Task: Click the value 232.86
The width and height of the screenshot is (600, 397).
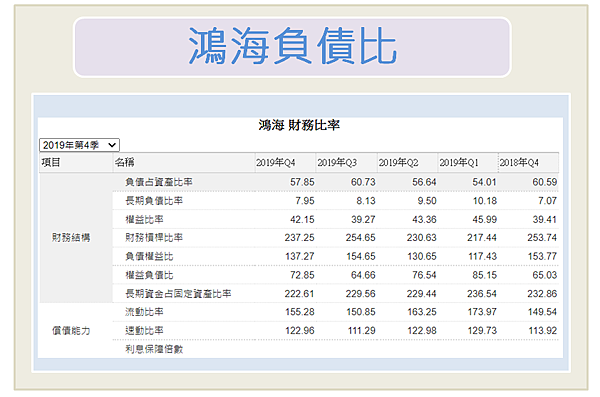Action: (x=542, y=294)
